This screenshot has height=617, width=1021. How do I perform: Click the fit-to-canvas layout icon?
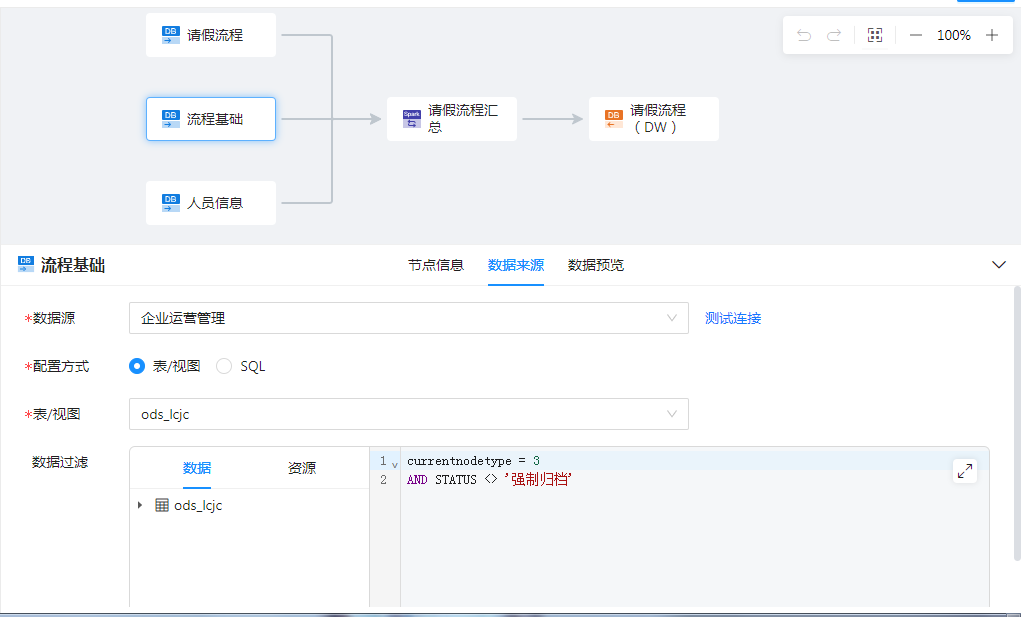point(875,35)
